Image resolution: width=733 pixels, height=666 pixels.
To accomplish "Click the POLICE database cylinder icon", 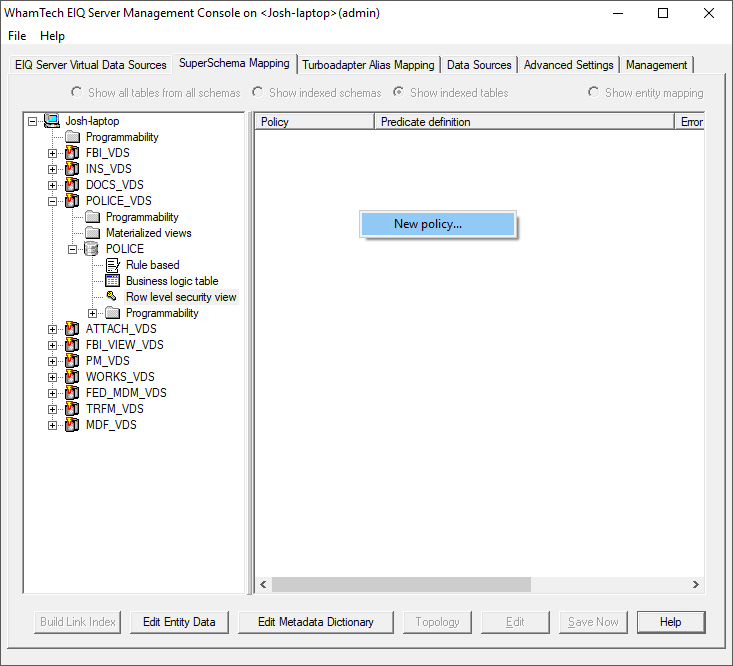I will [x=92, y=249].
